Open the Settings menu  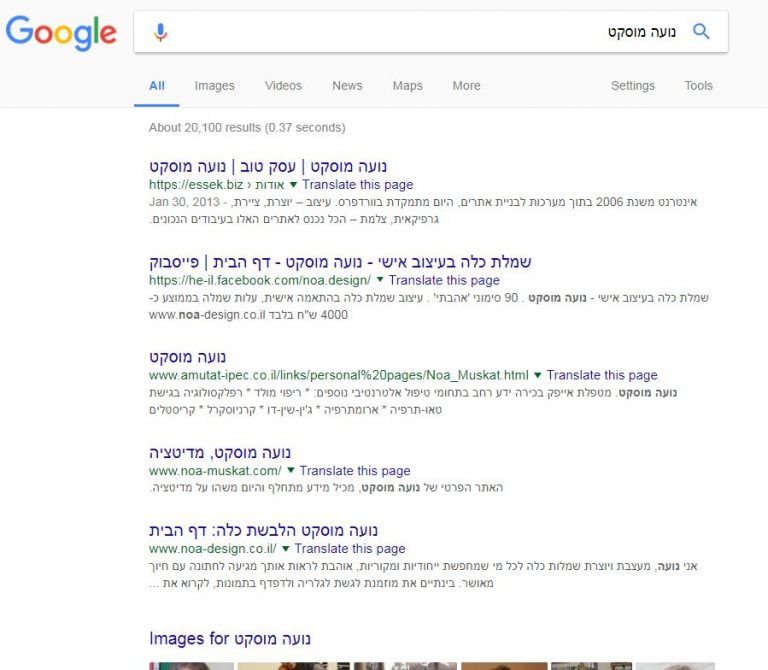(x=632, y=86)
